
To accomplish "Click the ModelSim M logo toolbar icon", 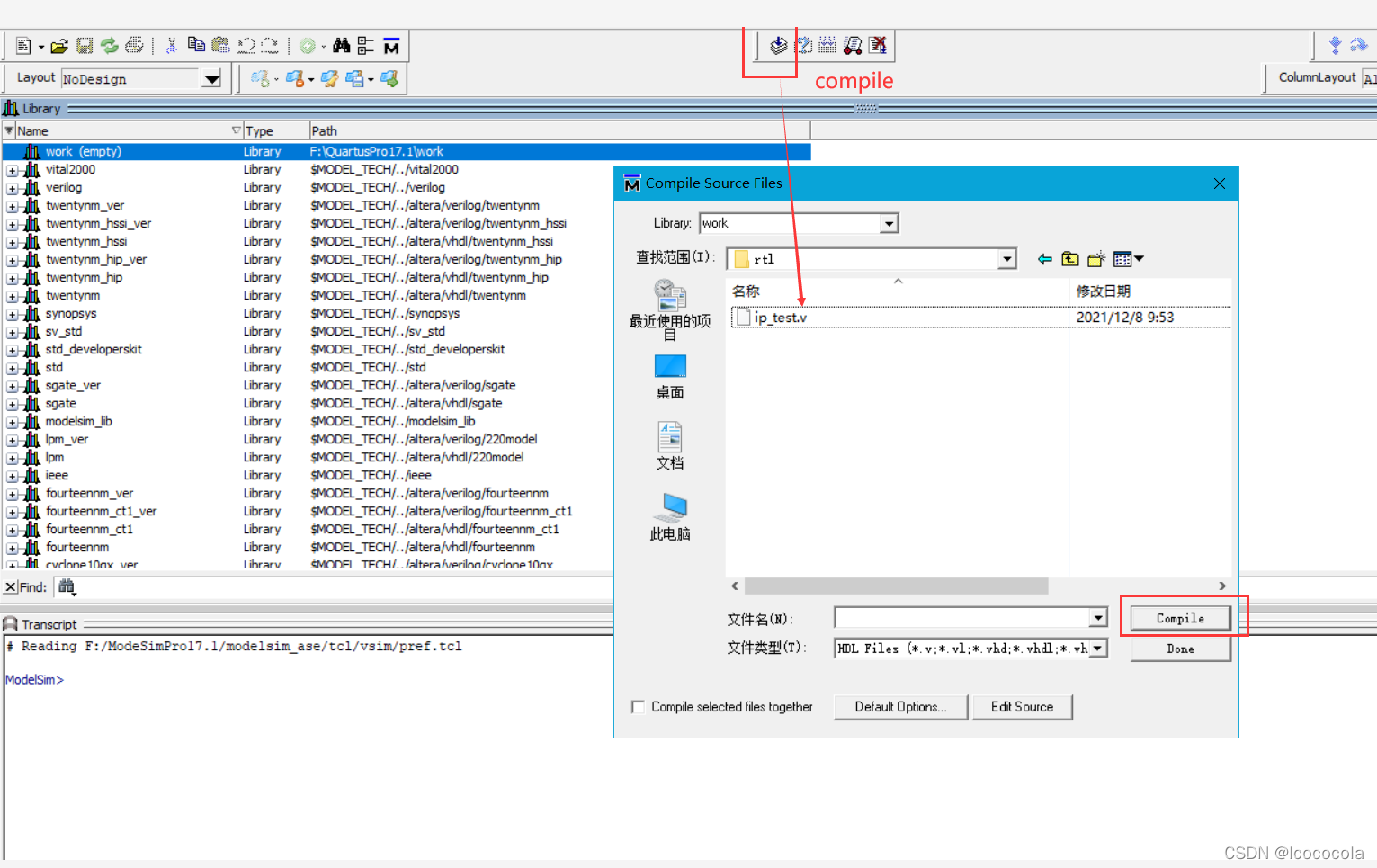I will (391, 46).
